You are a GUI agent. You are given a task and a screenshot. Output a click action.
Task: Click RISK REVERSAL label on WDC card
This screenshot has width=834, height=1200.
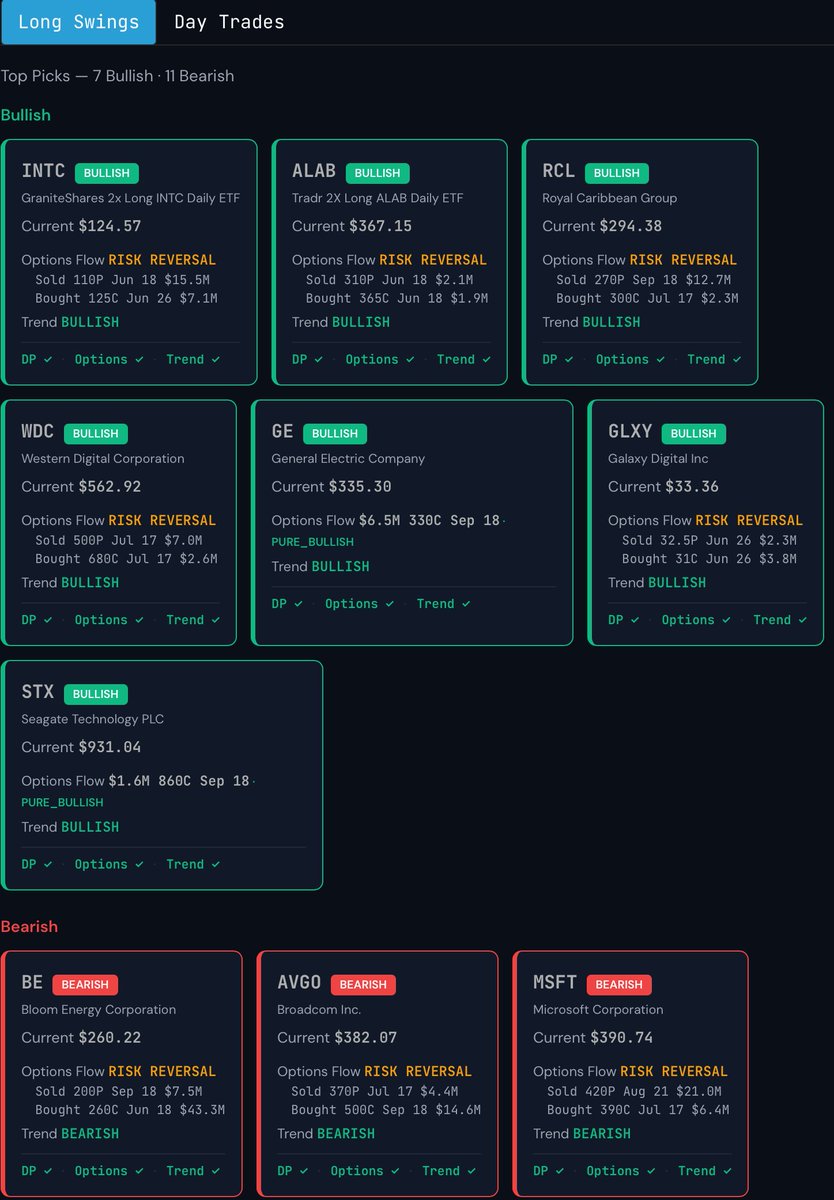162,521
